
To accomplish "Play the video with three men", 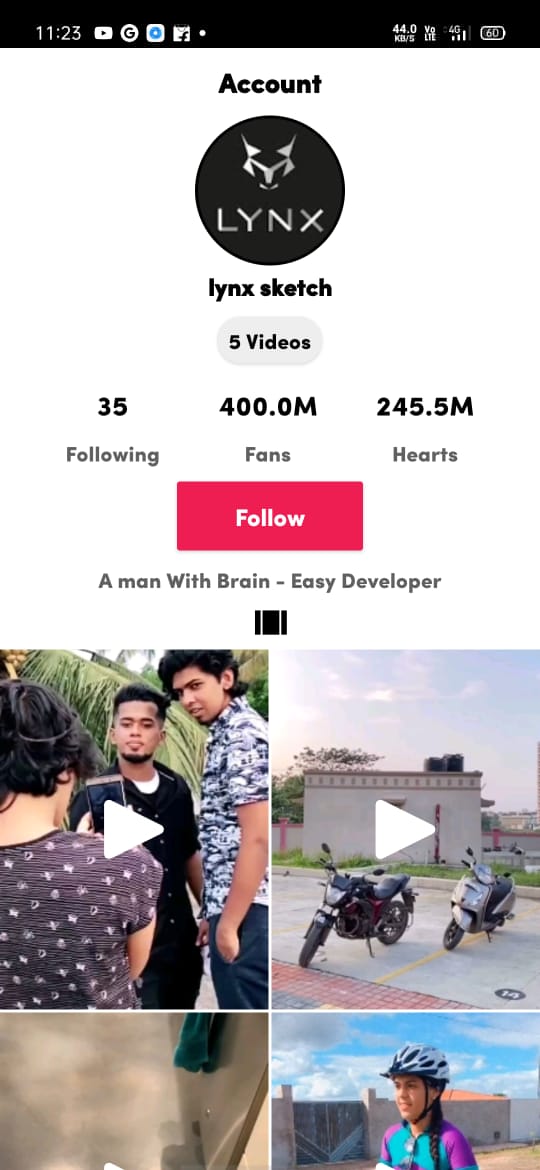I will click(134, 829).
